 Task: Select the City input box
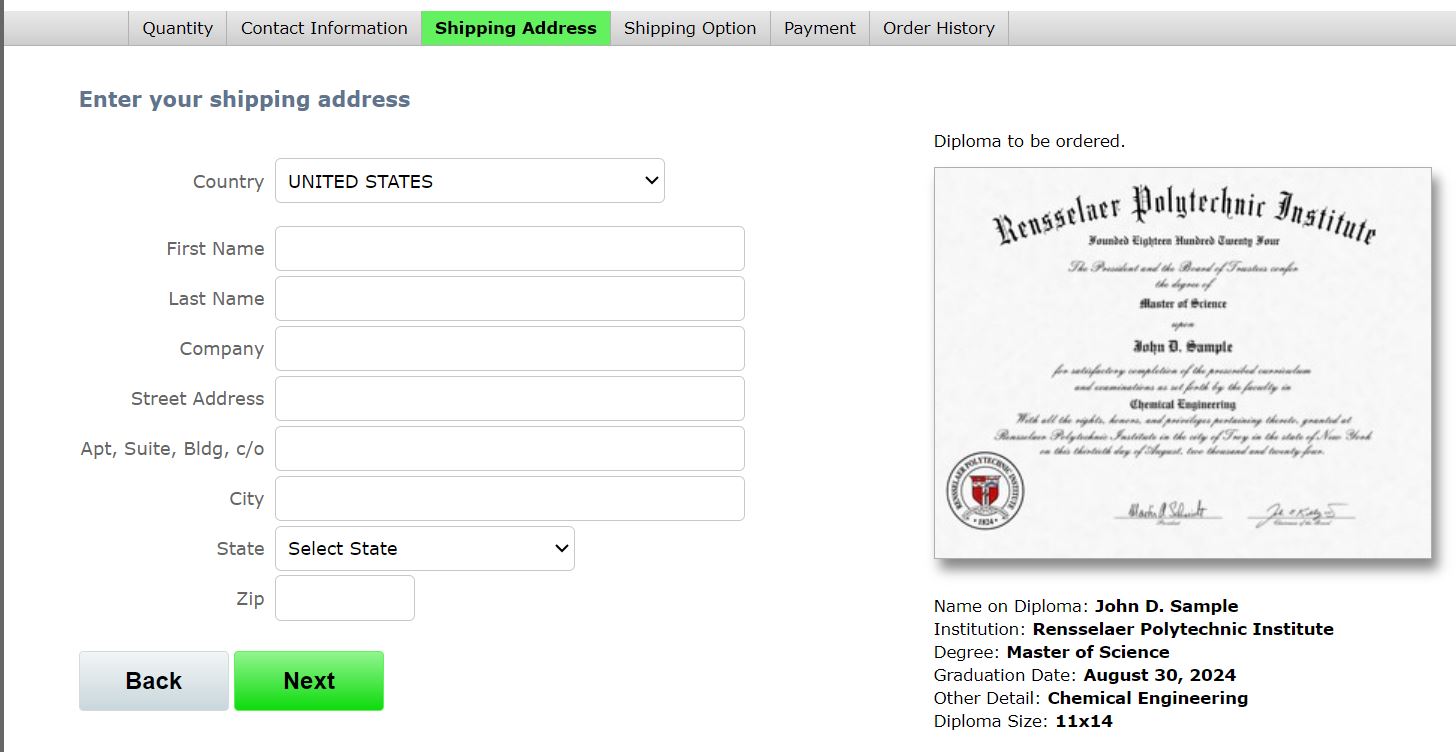[510, 499]
